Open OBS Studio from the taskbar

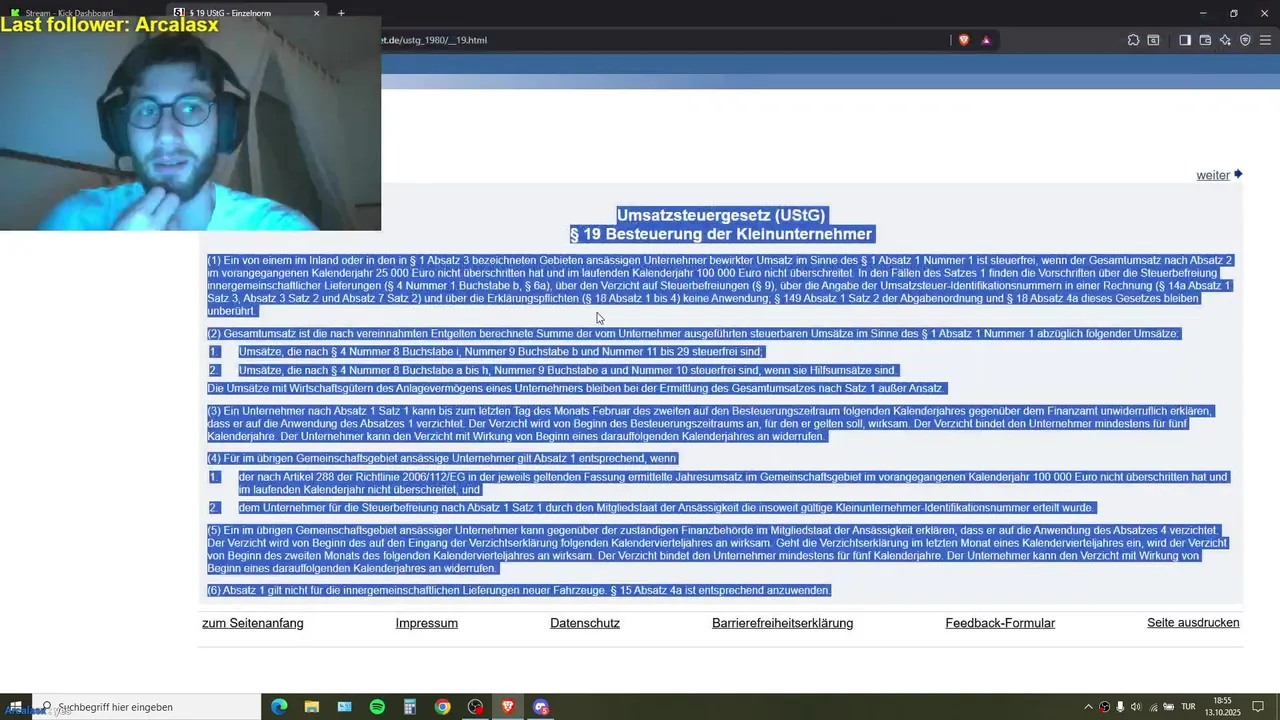click(475, 707)
